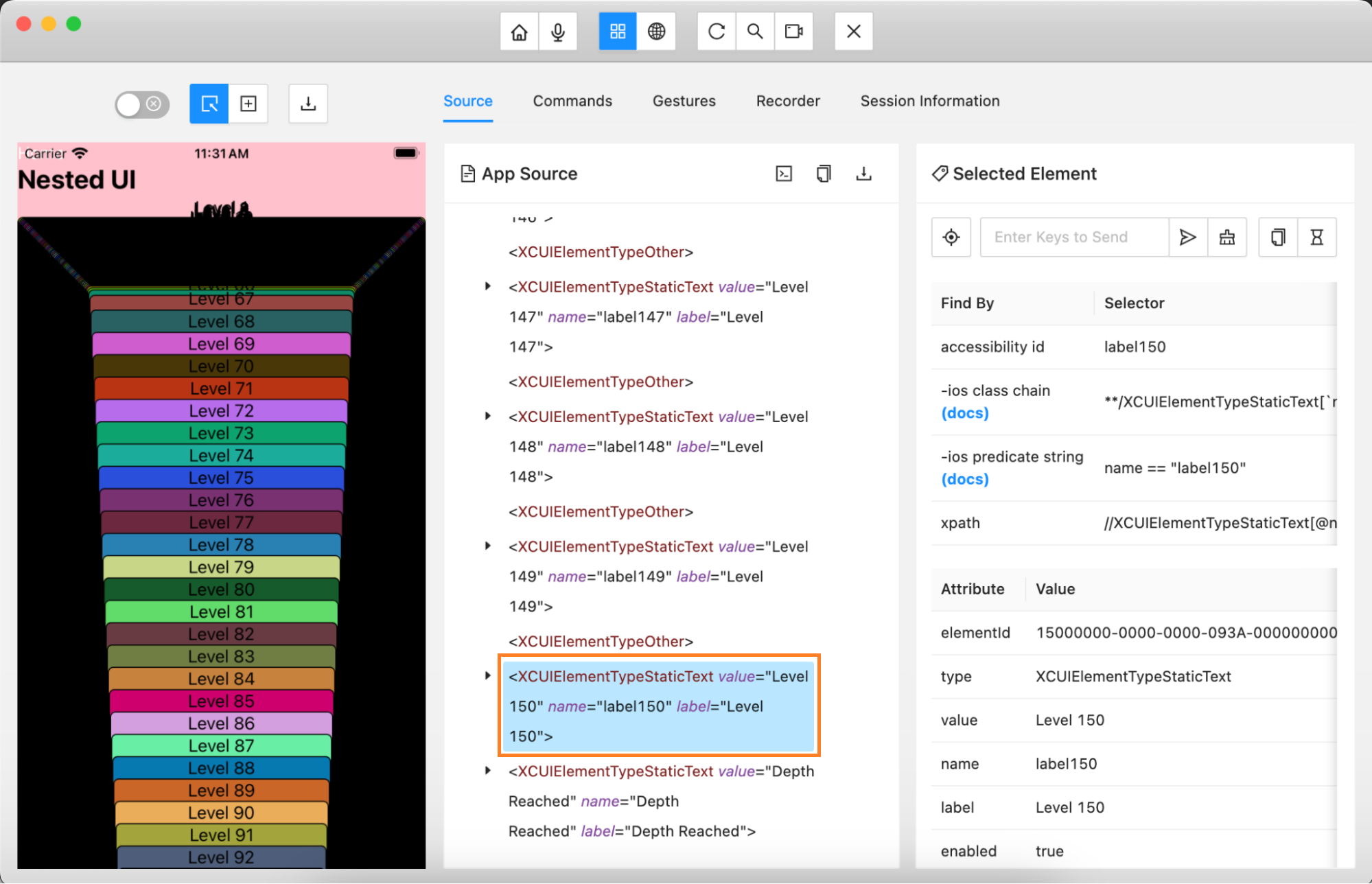This screenshot has width=1372, height=884.
Task: Select the Source tab
Action: tap(467, 101)
